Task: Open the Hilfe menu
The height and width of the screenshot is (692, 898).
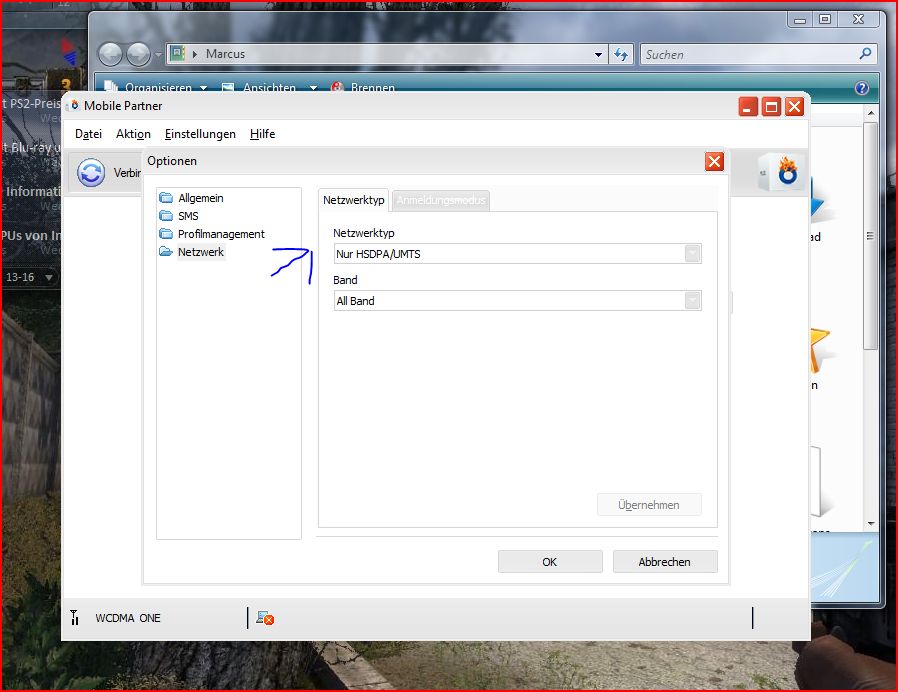Action: (x=262, y=134)
